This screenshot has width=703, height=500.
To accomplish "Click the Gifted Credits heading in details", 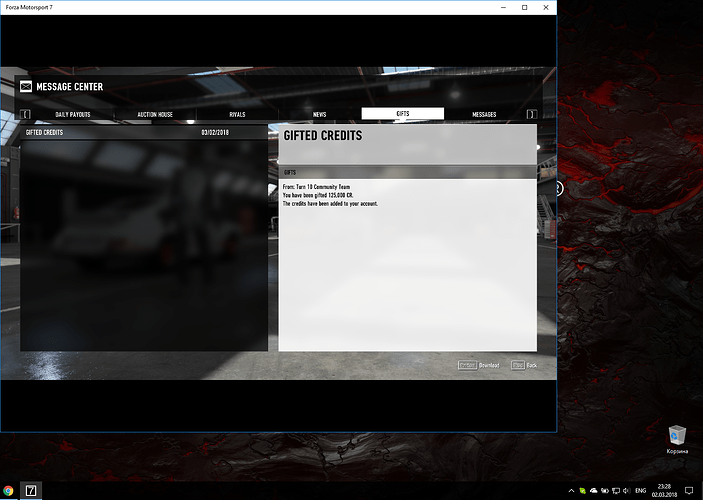I will (323, 135).
